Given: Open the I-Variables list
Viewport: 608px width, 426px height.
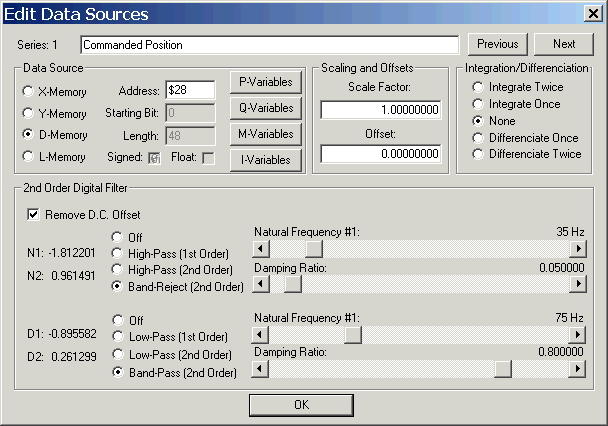Looking at the screenshot, I should point(265,159).
